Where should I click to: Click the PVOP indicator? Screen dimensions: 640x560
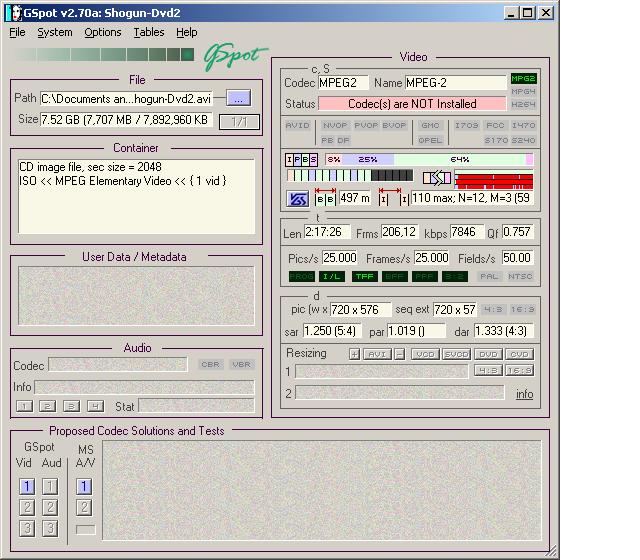(366, 125)
